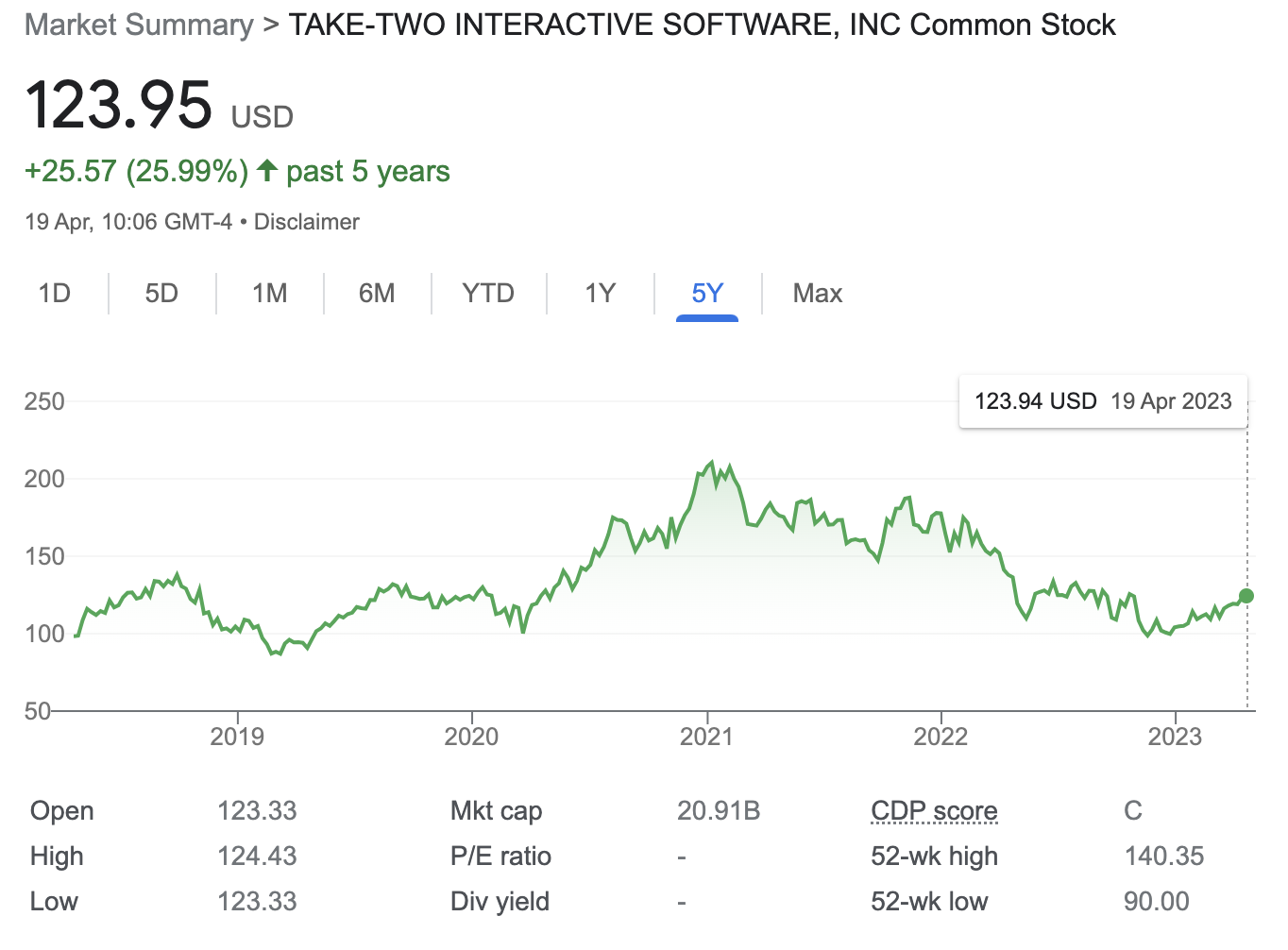Click the 2019 x-axis label
The height and width of the screenshot is (950, 1288).
237,737
